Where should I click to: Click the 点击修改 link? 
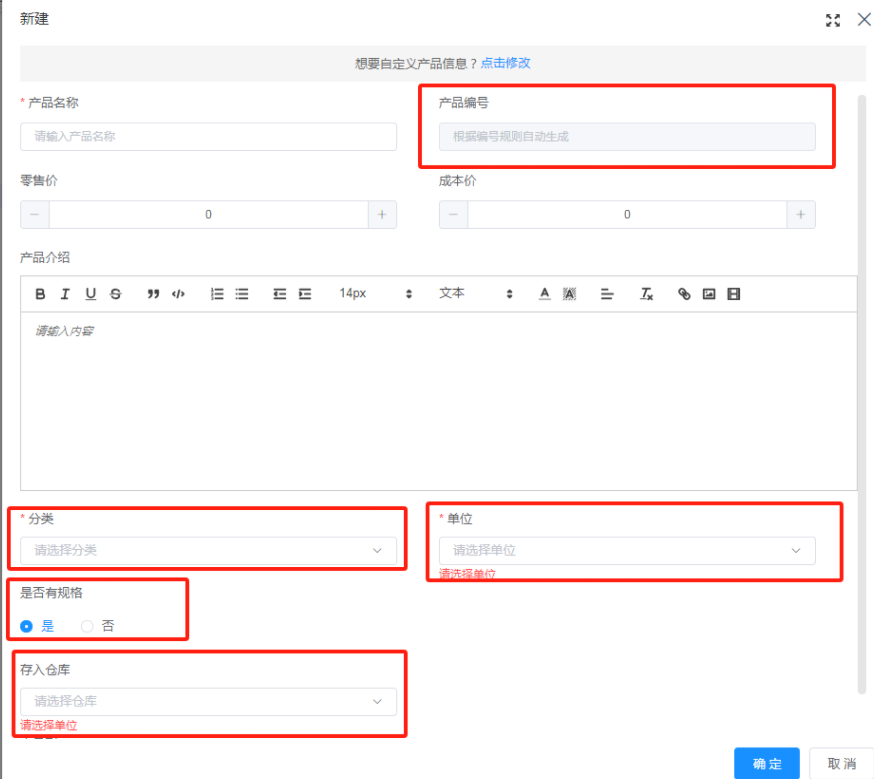tap(505, 63)
